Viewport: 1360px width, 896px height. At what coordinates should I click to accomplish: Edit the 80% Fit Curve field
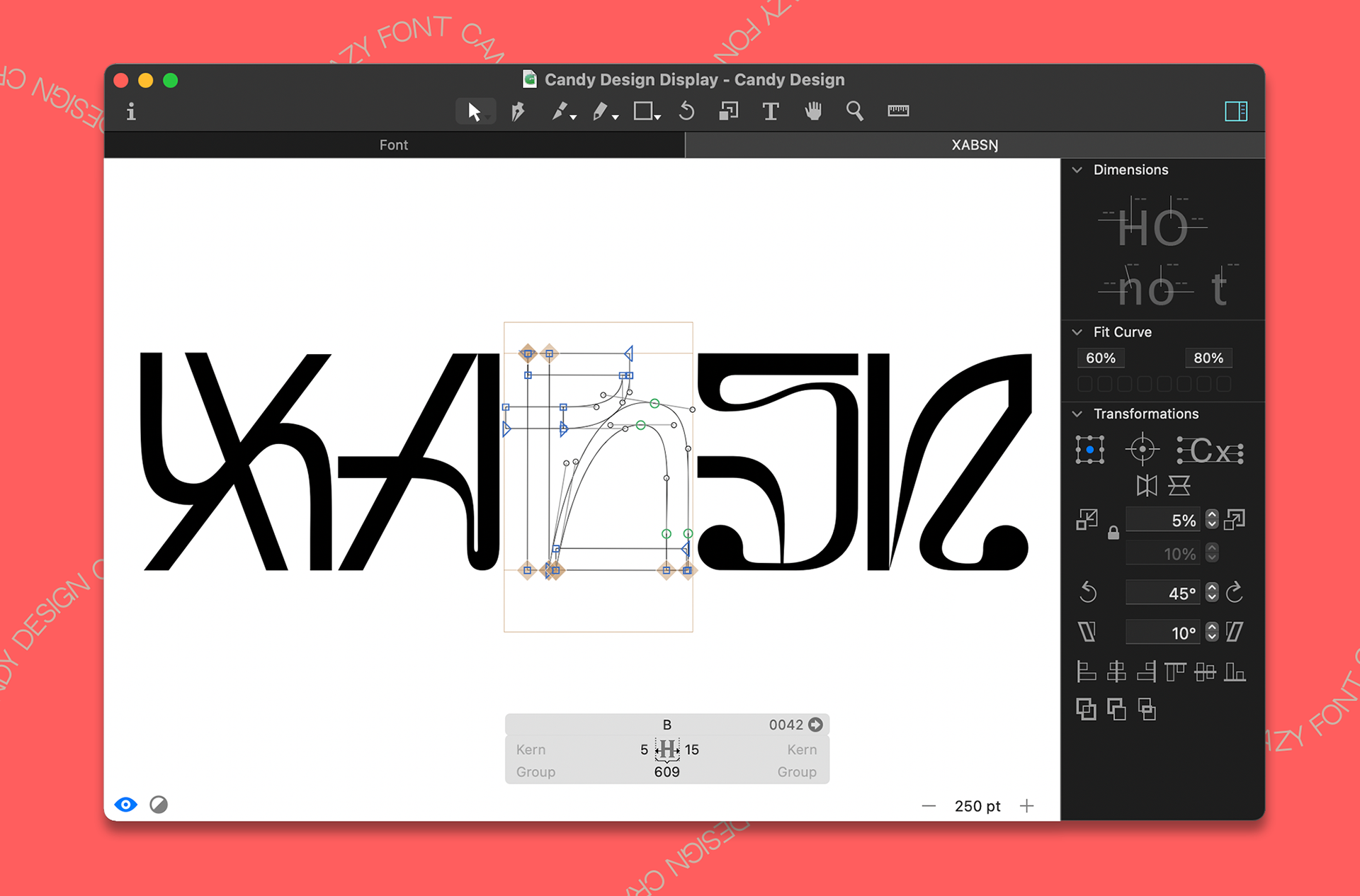tap(1208, 358)
